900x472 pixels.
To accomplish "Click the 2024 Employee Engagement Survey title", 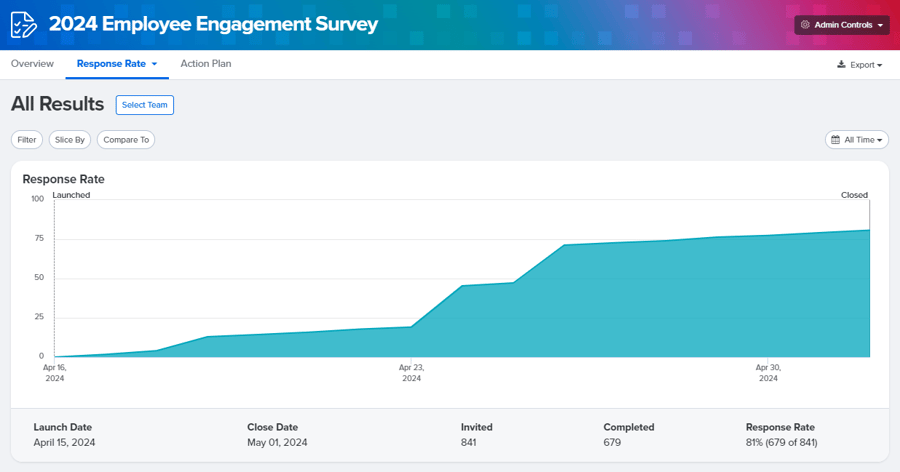I will point(214,24).
